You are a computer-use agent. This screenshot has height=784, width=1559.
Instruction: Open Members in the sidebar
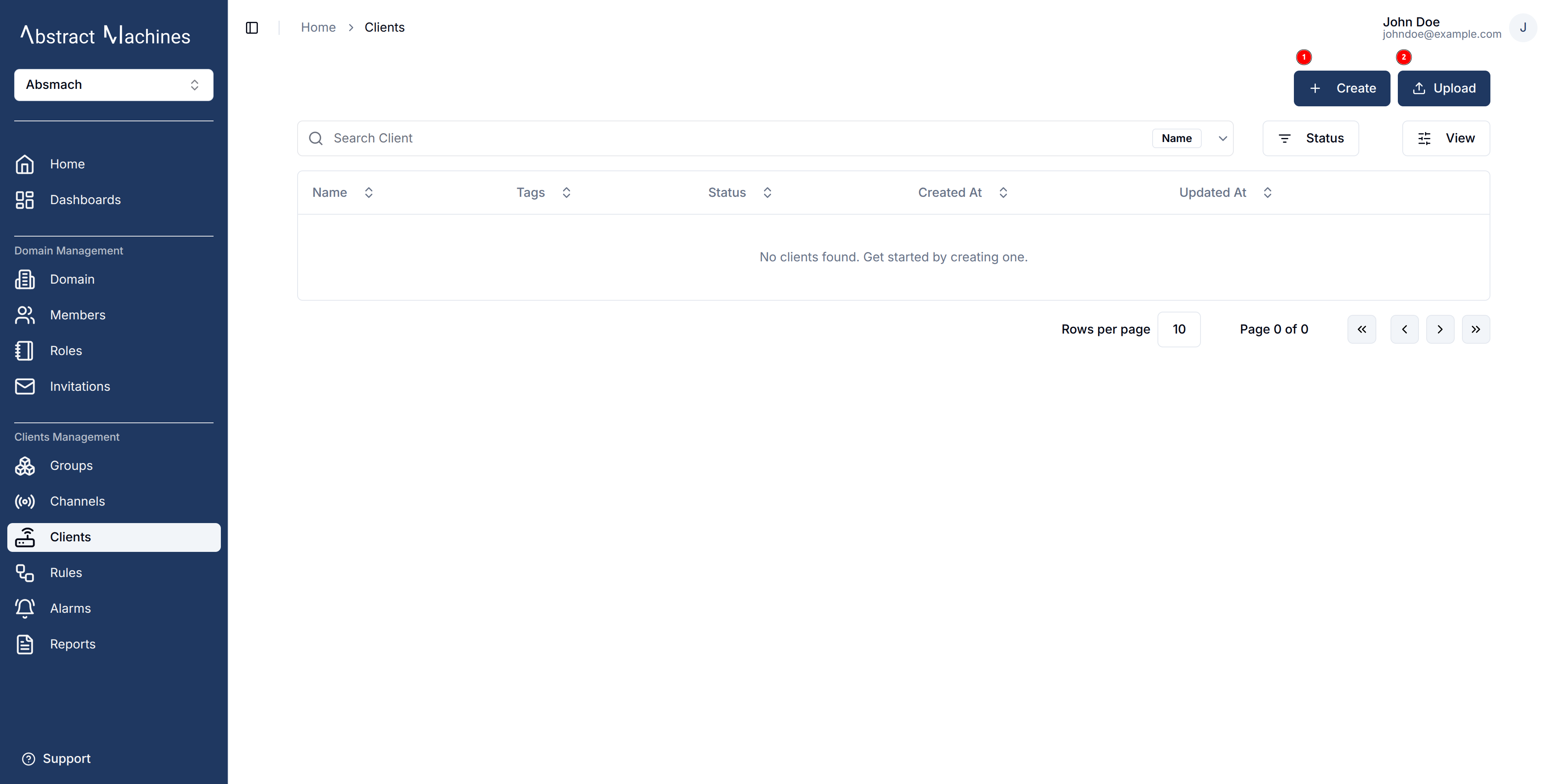click(x=114, y=314)
